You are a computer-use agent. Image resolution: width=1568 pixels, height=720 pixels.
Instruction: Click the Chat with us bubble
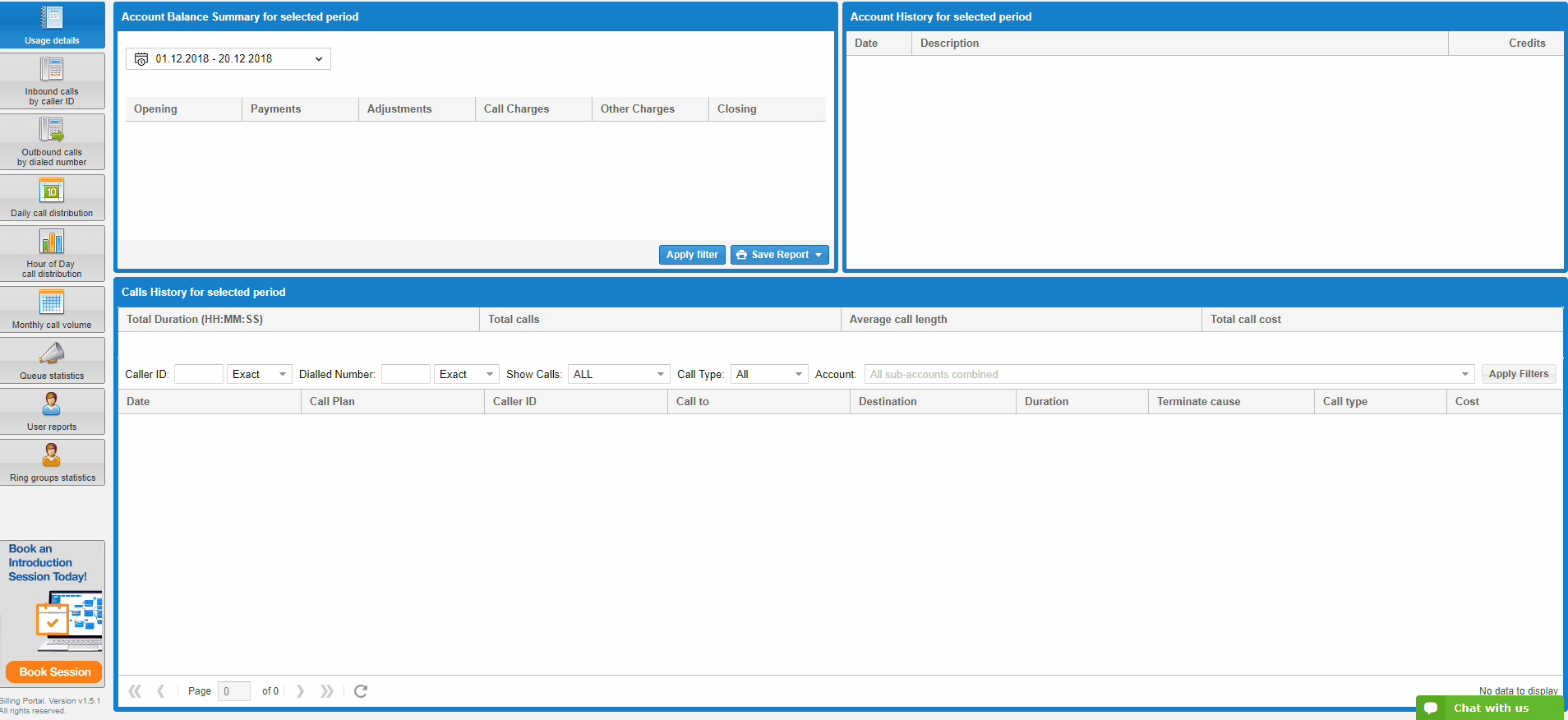1490,708
